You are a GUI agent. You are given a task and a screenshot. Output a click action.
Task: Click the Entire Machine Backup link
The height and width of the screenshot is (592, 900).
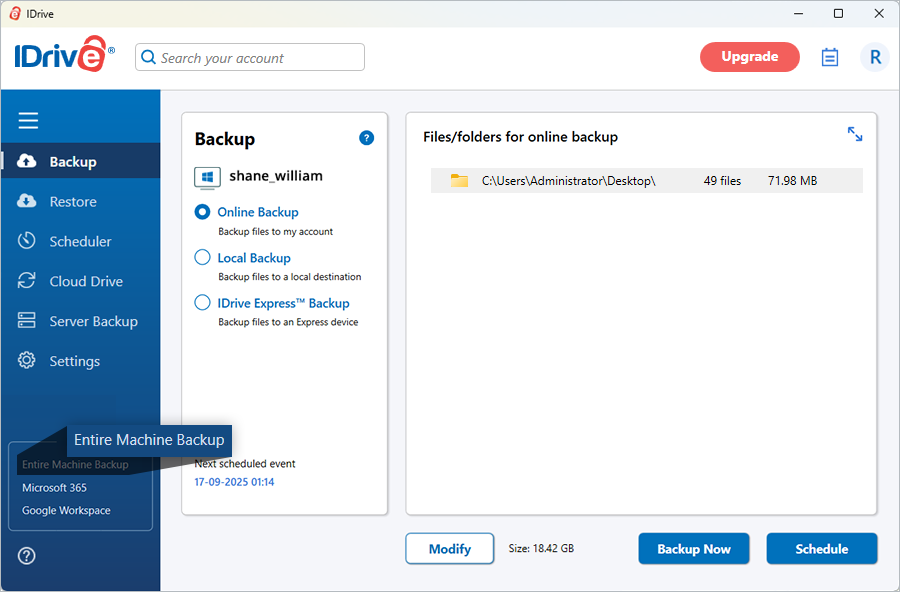click(x=75, y=465)
